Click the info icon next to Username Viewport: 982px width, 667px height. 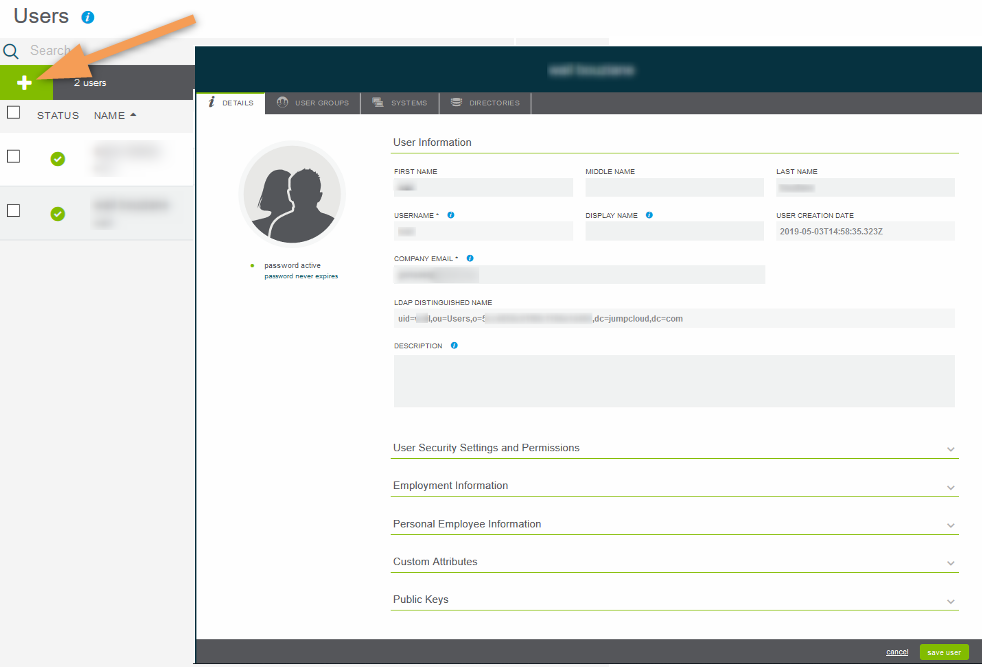click(451, 215)
